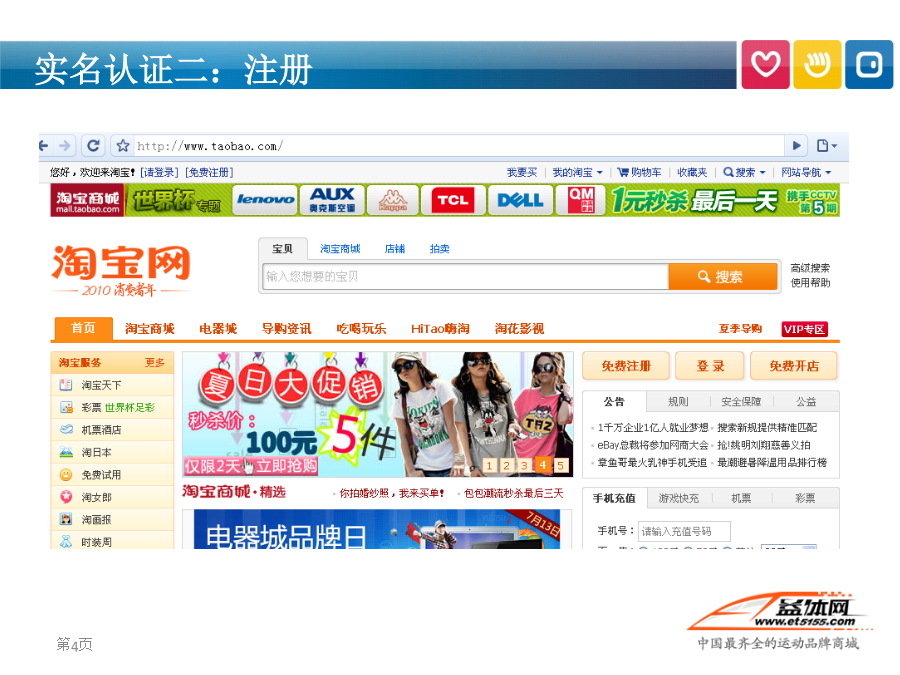Screen dimensions: 900x675
Task: Switch to the 规则 tab
Action: point(678,402)
